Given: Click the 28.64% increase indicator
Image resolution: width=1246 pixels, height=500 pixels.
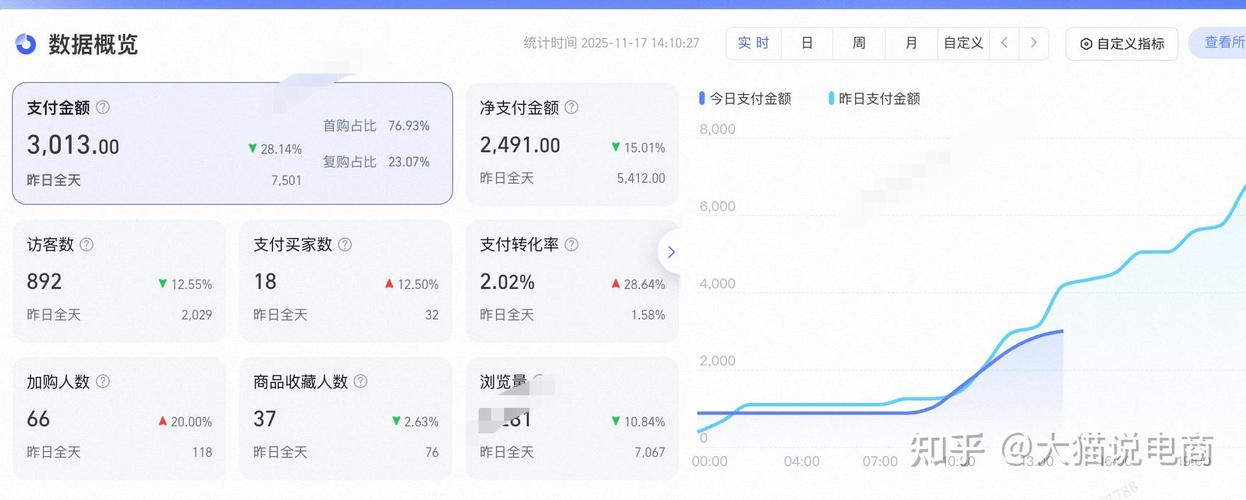Looking at the screenshot, I should pos(638,284).
